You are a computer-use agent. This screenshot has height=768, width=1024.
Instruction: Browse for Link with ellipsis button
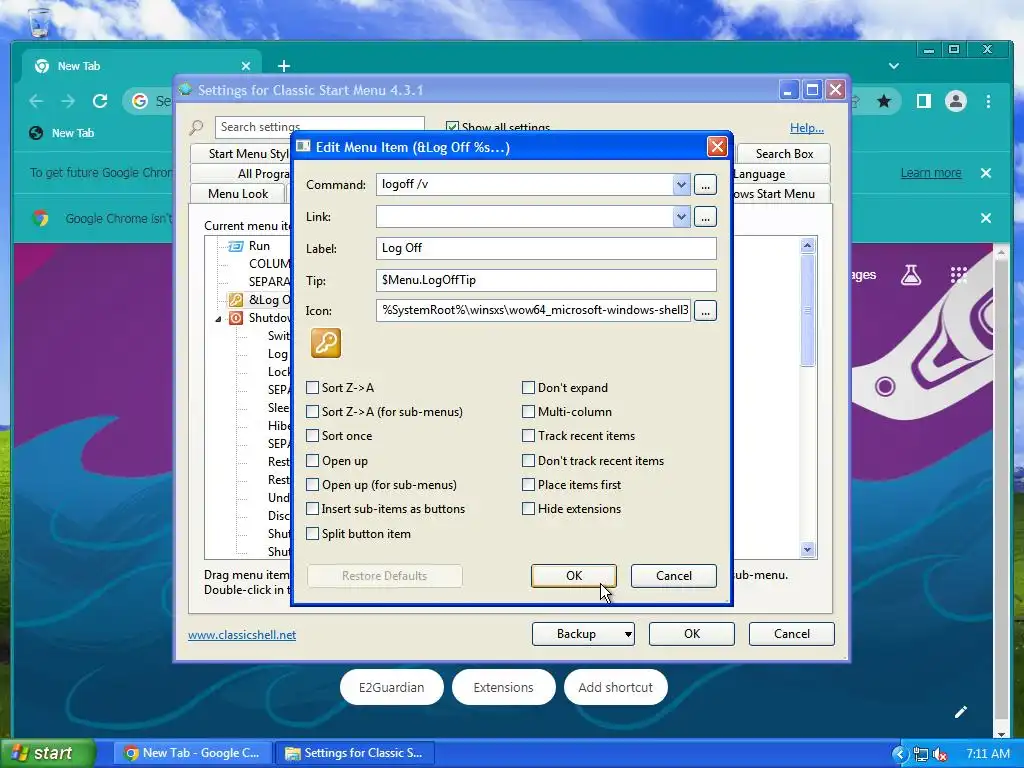[705, 217]
